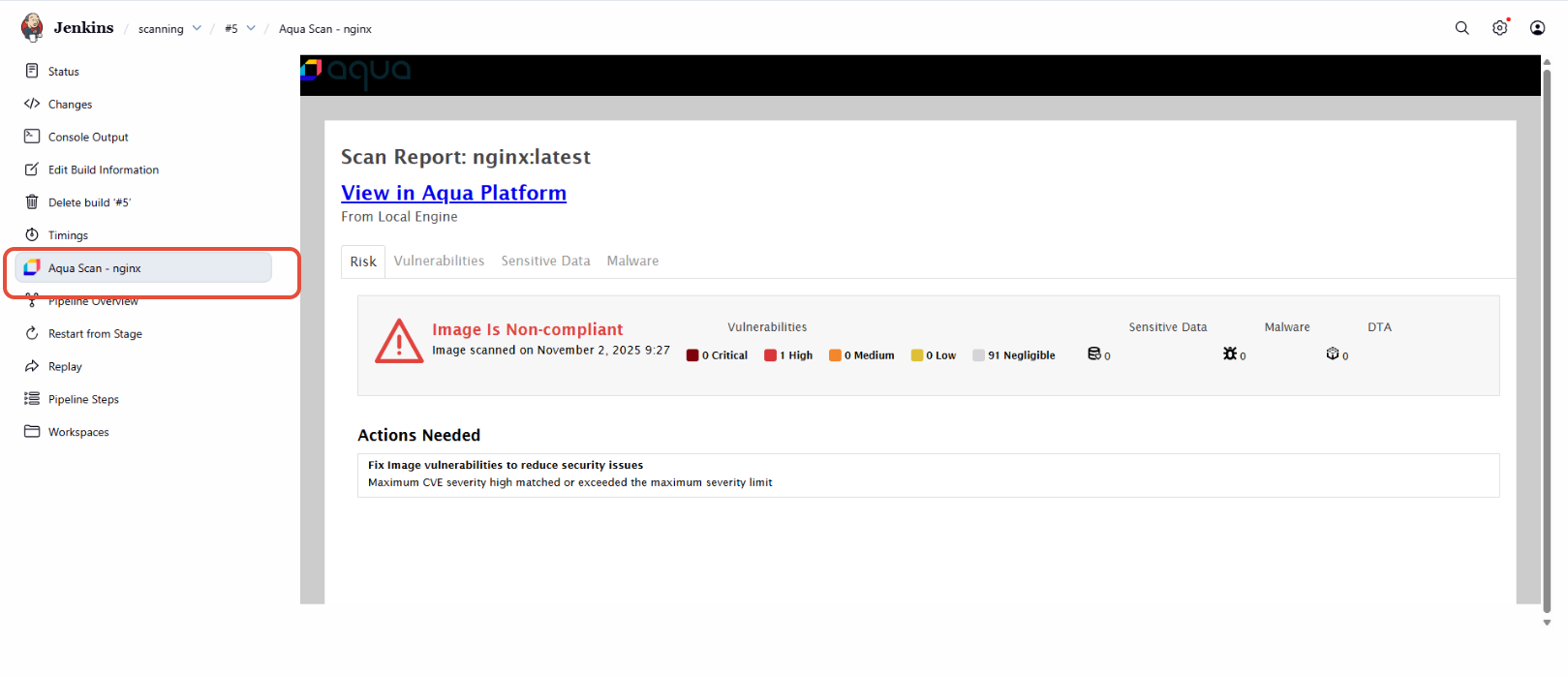Open Changes in the sidebar
Viewport: 1568px width, 677px height.
click(x=143, y=104)
